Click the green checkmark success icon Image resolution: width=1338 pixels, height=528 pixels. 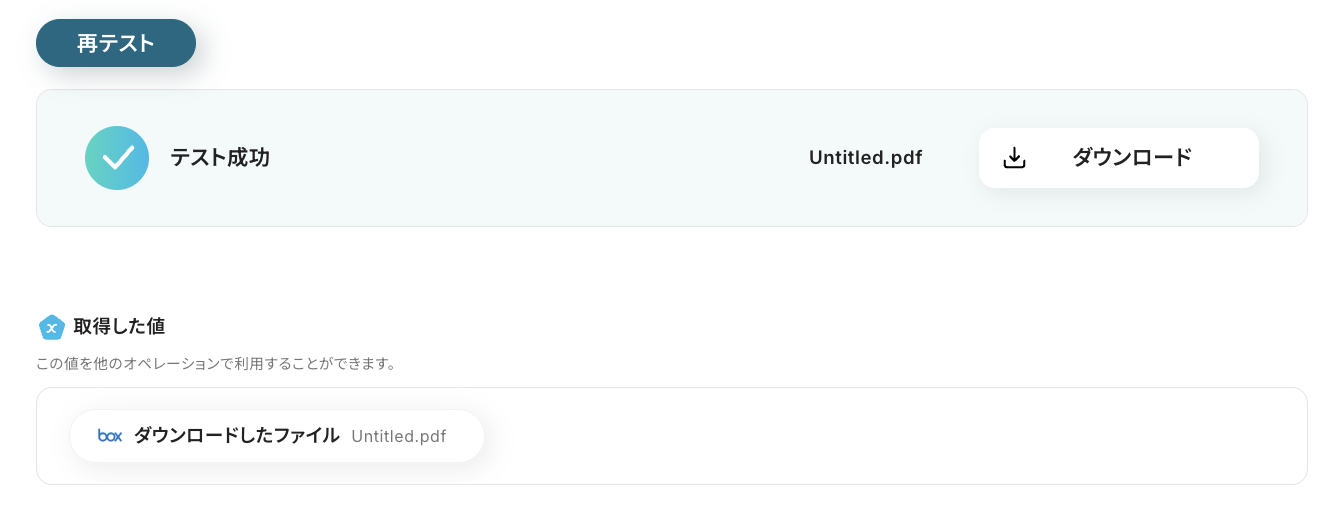point(117,158)
